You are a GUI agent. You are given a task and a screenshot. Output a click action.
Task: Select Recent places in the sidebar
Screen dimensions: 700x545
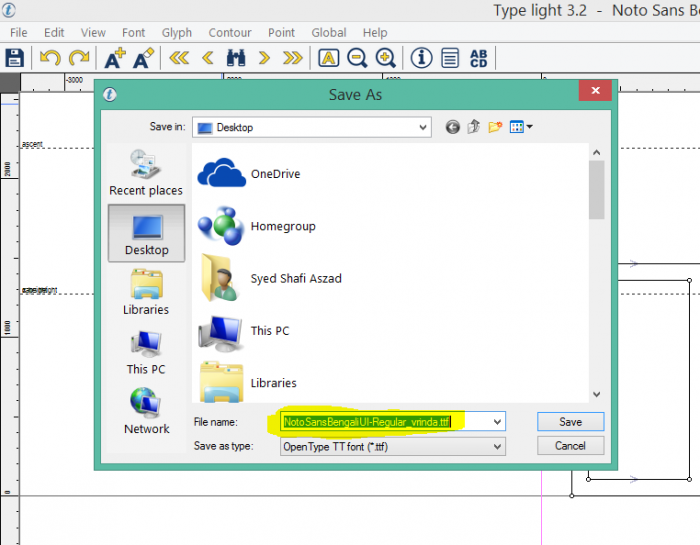pyautogui.click(x=146, y=173)
